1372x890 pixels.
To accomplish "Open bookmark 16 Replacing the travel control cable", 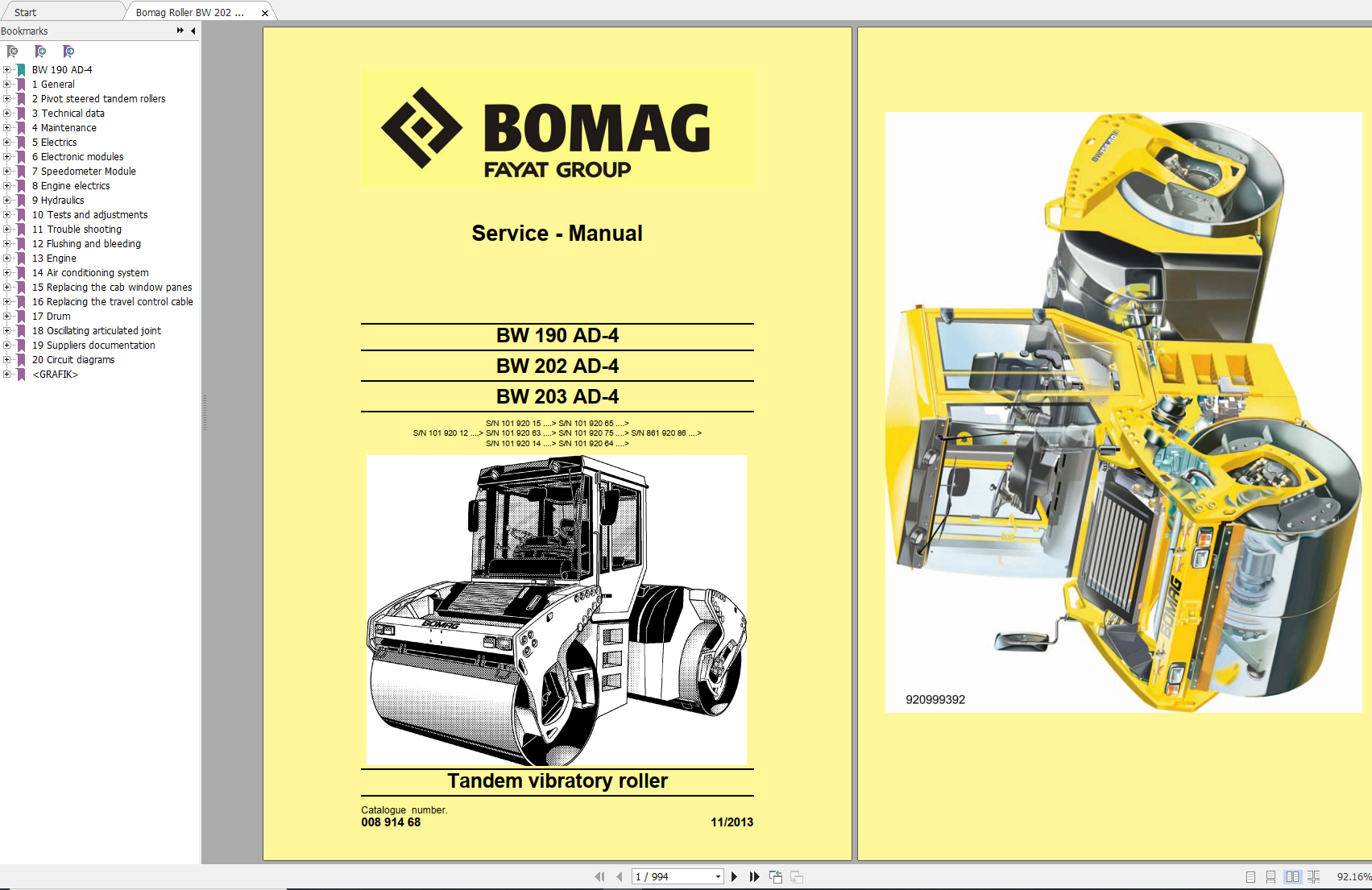I will coord(113,302).
